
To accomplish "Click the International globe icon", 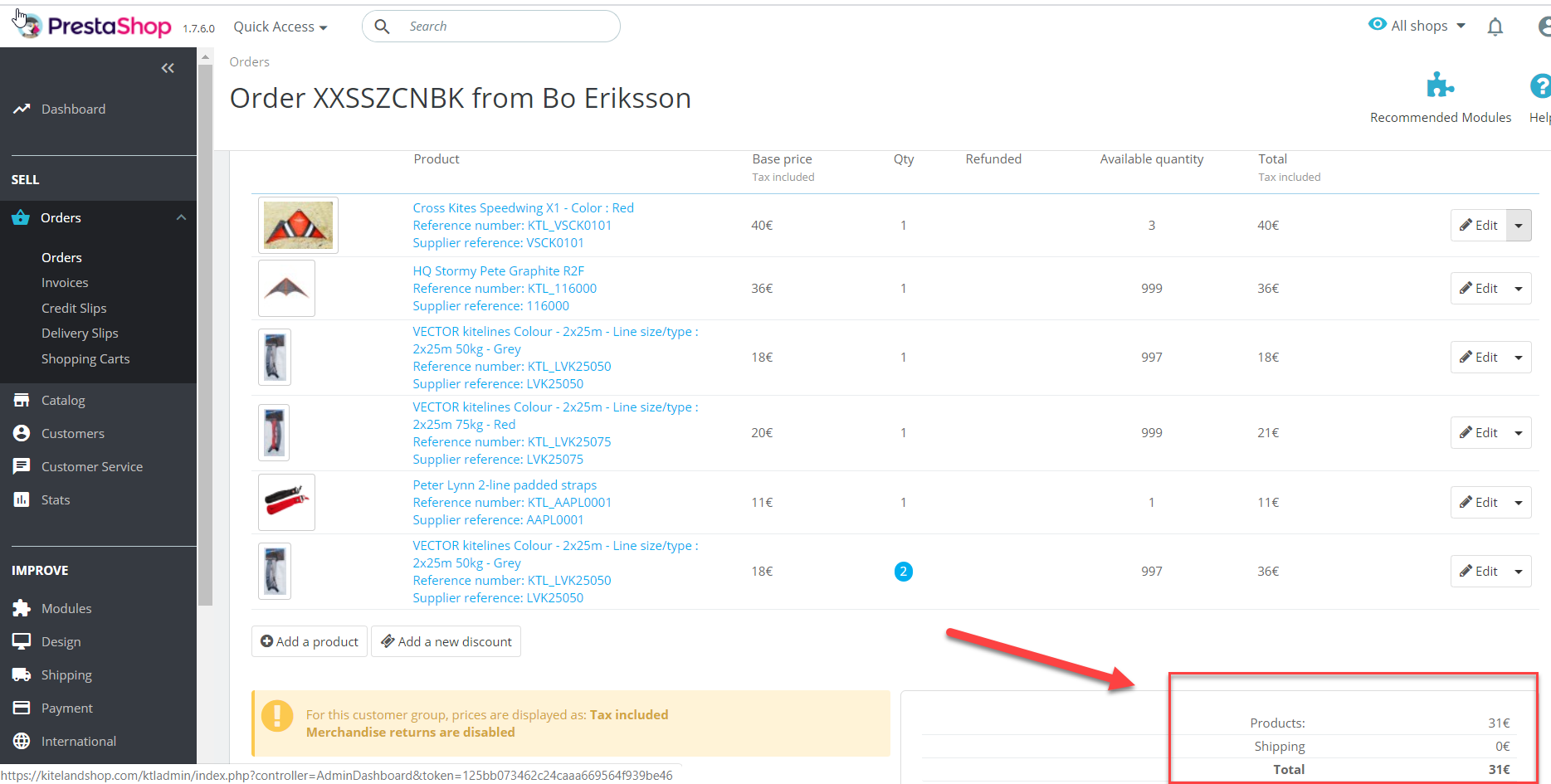I will (x=22, y=742).
